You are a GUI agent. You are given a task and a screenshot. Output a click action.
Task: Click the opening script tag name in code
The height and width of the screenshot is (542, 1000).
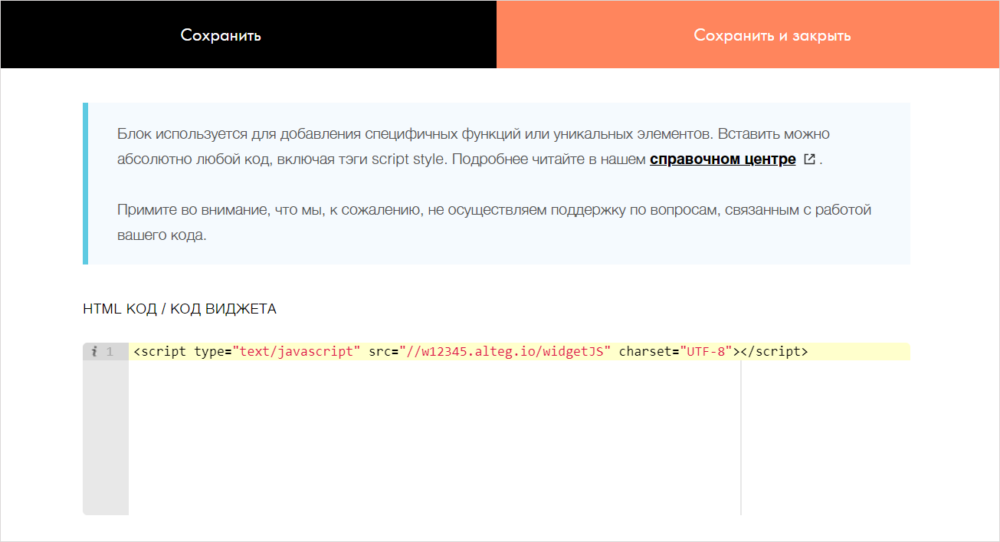(164, 352)
